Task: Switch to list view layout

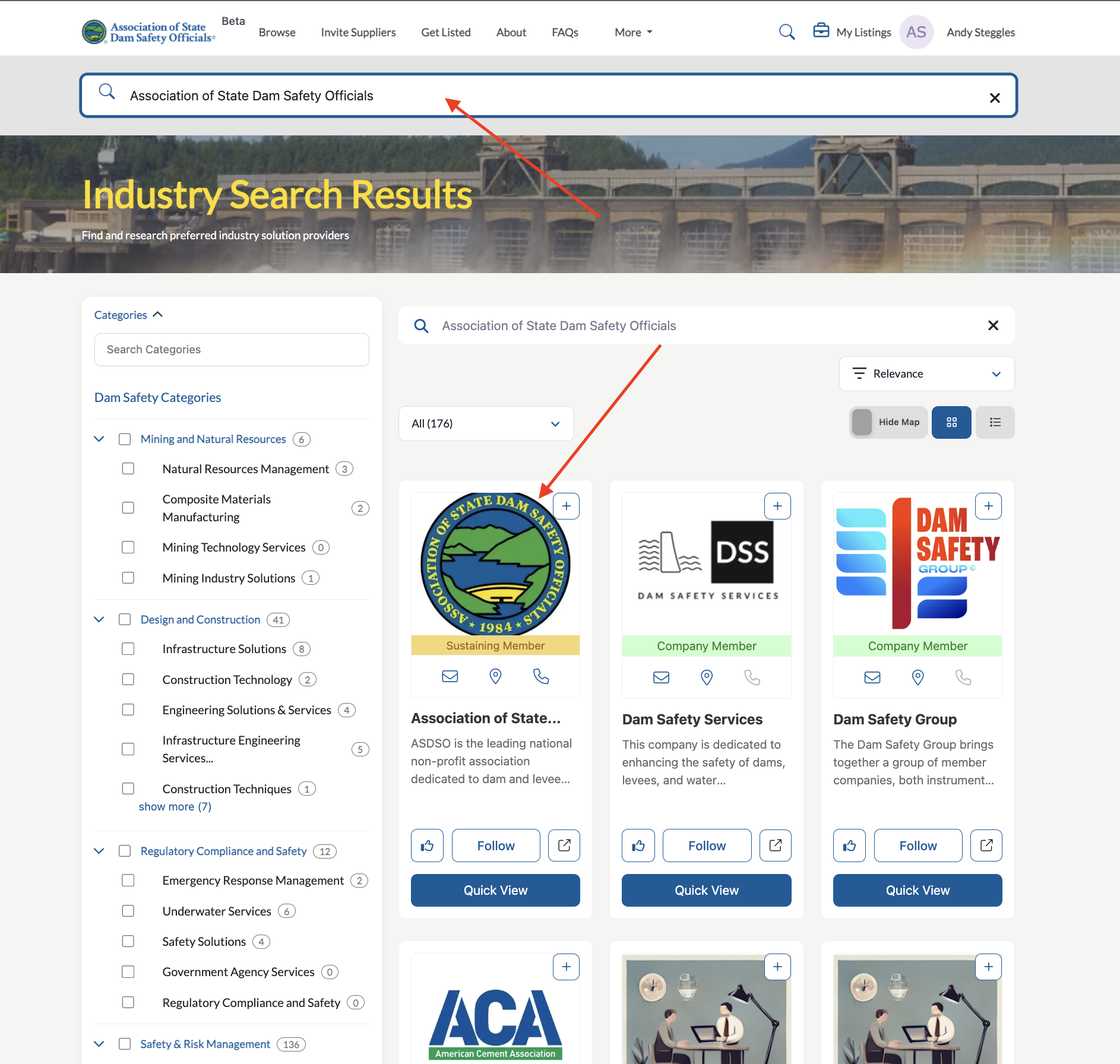Action: click(x=995, y=422)
